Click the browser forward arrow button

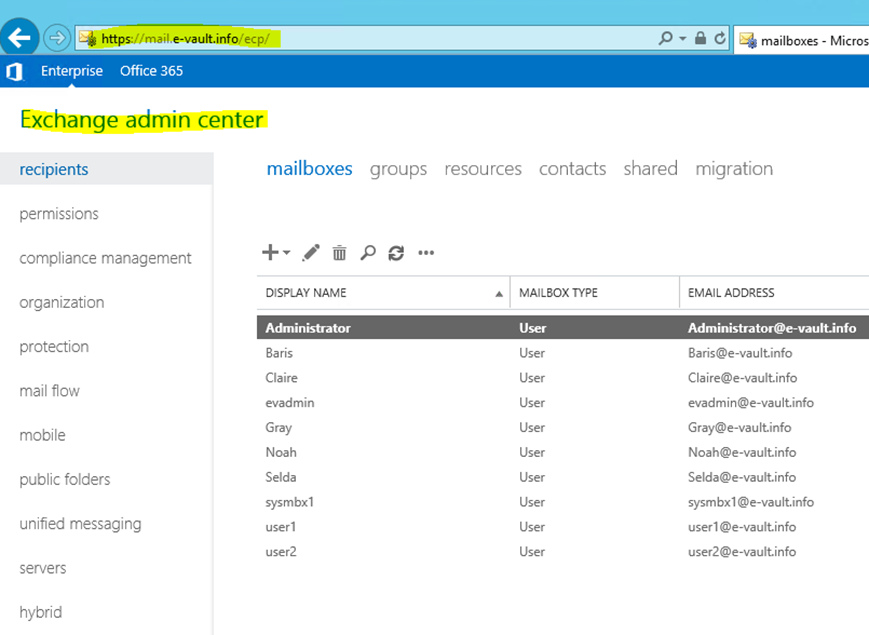click(57, 38)
